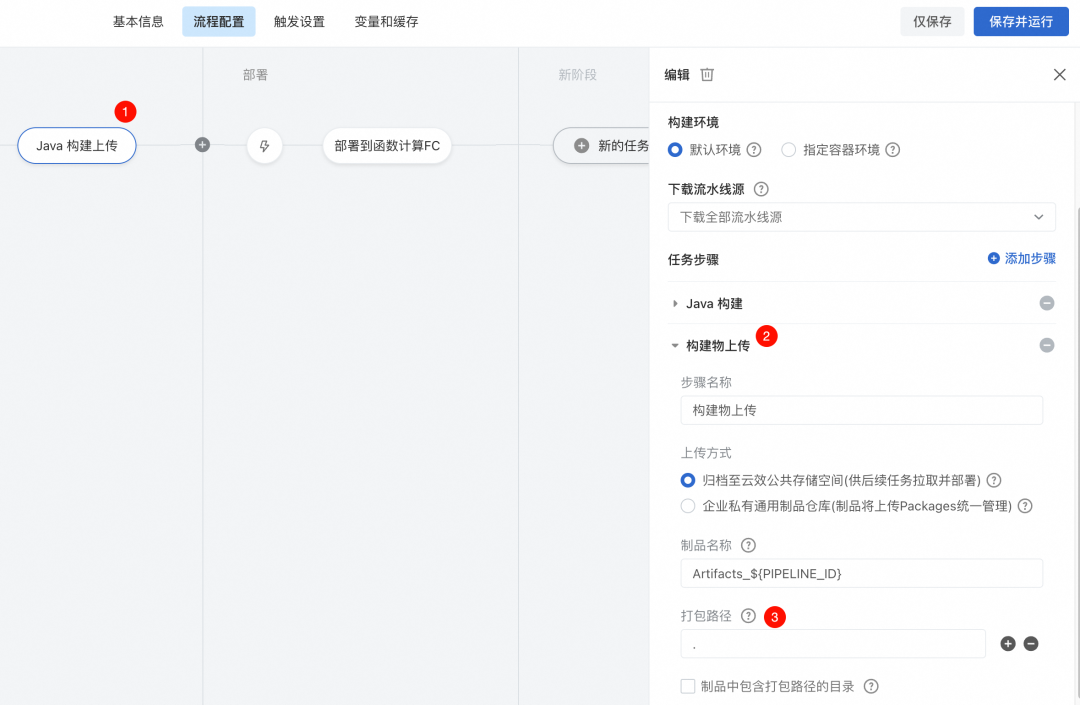Open the 变量和缓存 tab
The image size is (1080, 705).
(x=386, y=21)
